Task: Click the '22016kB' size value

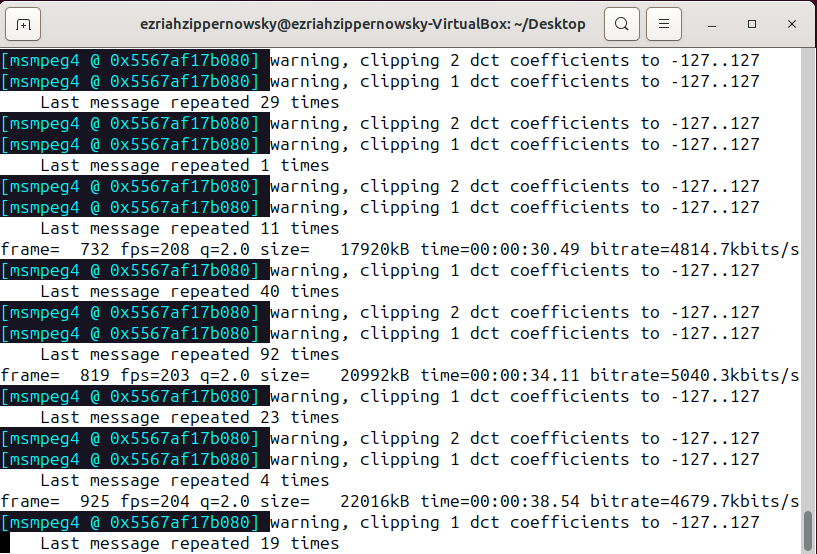Action: click(375, 501)
